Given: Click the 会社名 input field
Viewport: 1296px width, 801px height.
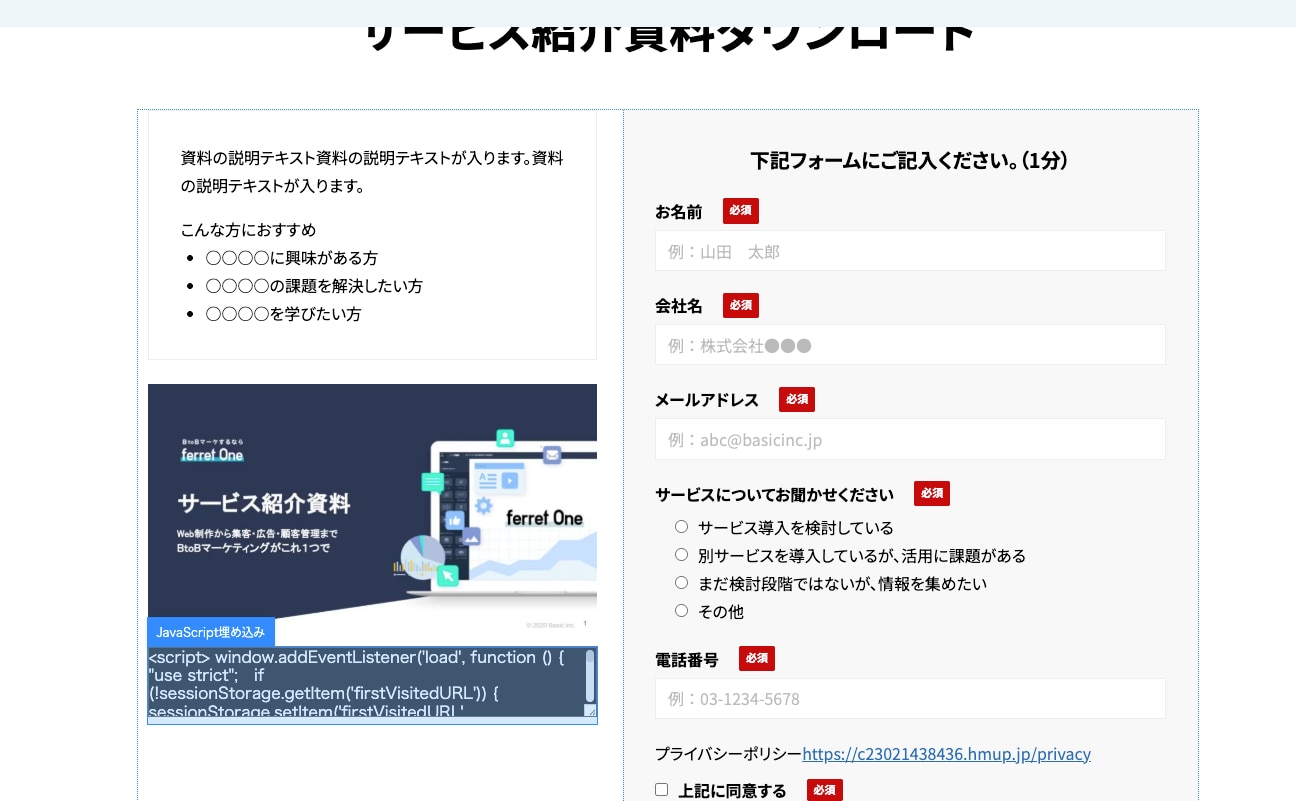Looking at the screenshot, I should click(x=910, y=344).
